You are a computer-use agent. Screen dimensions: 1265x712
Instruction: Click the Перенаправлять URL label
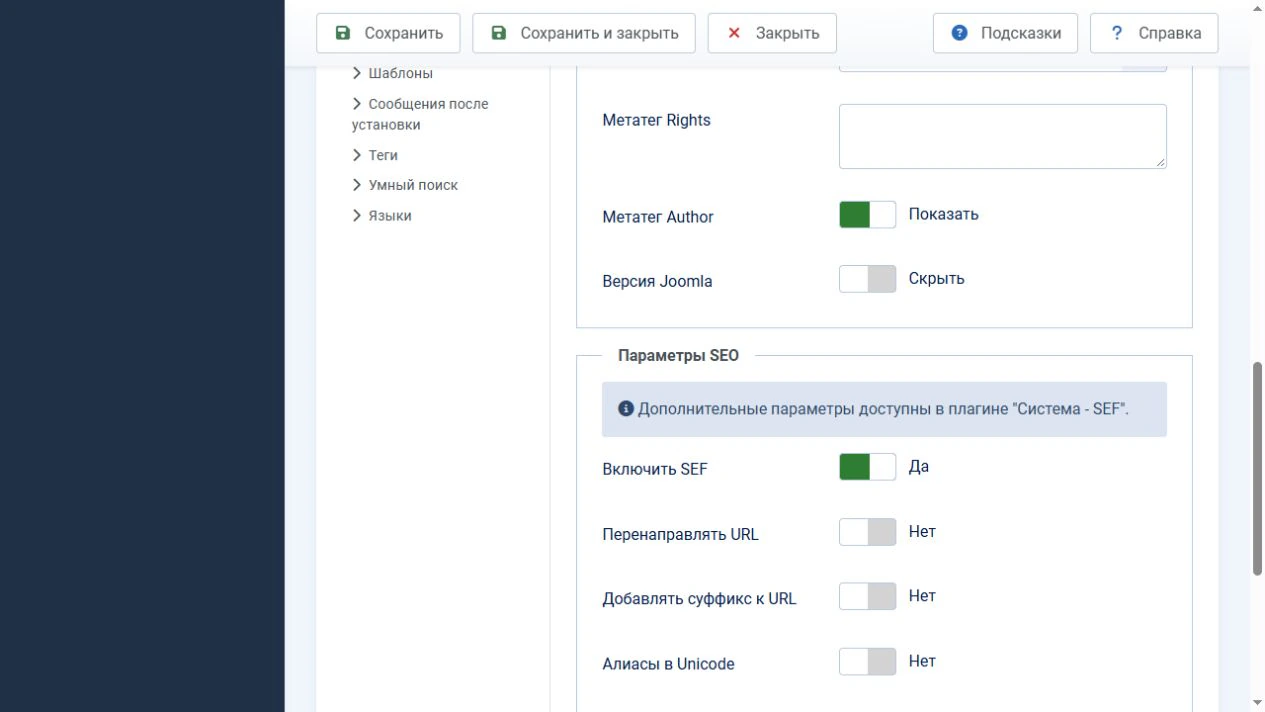pyautogui.click(x=680, y=534)
